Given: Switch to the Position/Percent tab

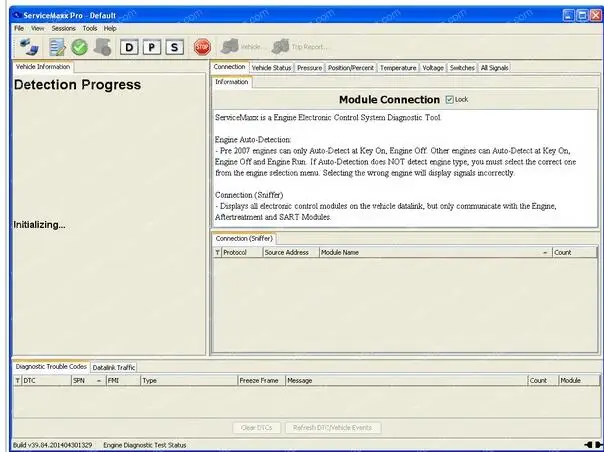Looking at the screenshot, I should (x=351, y=68).
